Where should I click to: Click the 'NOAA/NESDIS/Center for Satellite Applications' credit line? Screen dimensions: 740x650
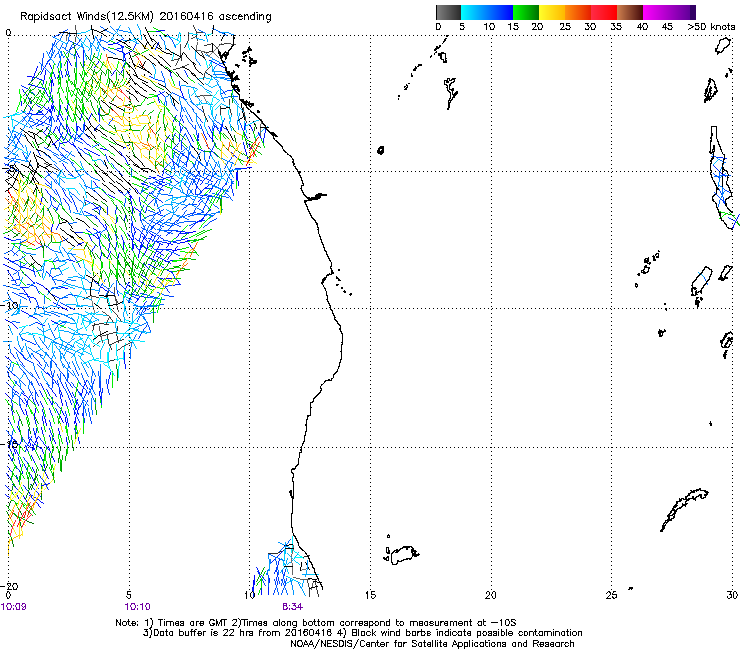coord(432,644)
